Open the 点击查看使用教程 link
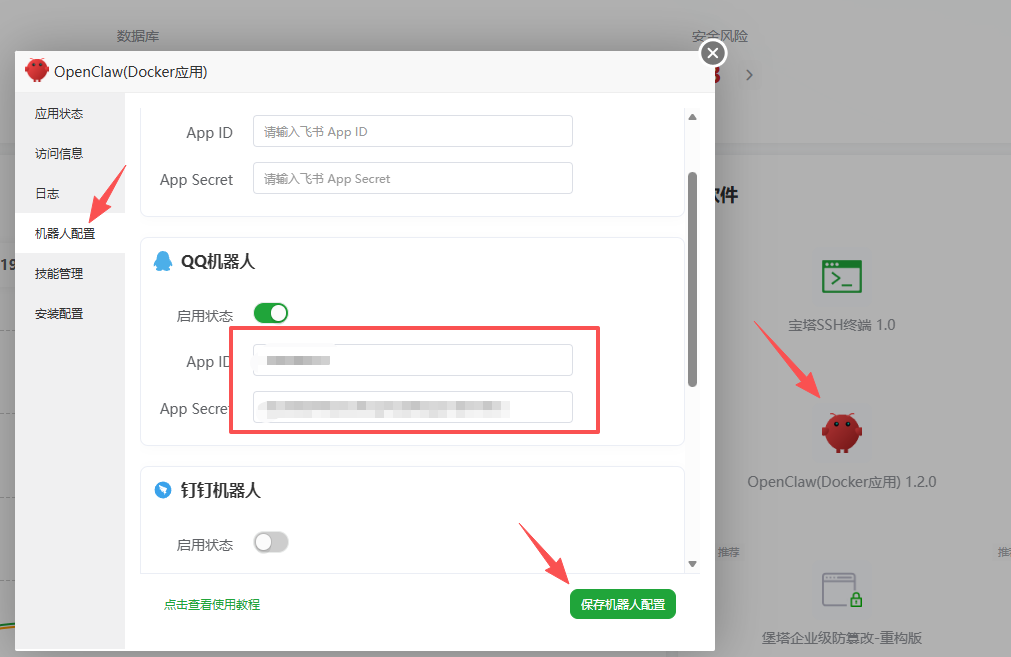This screenshot has width=1011, height=657. coord(212,604)
